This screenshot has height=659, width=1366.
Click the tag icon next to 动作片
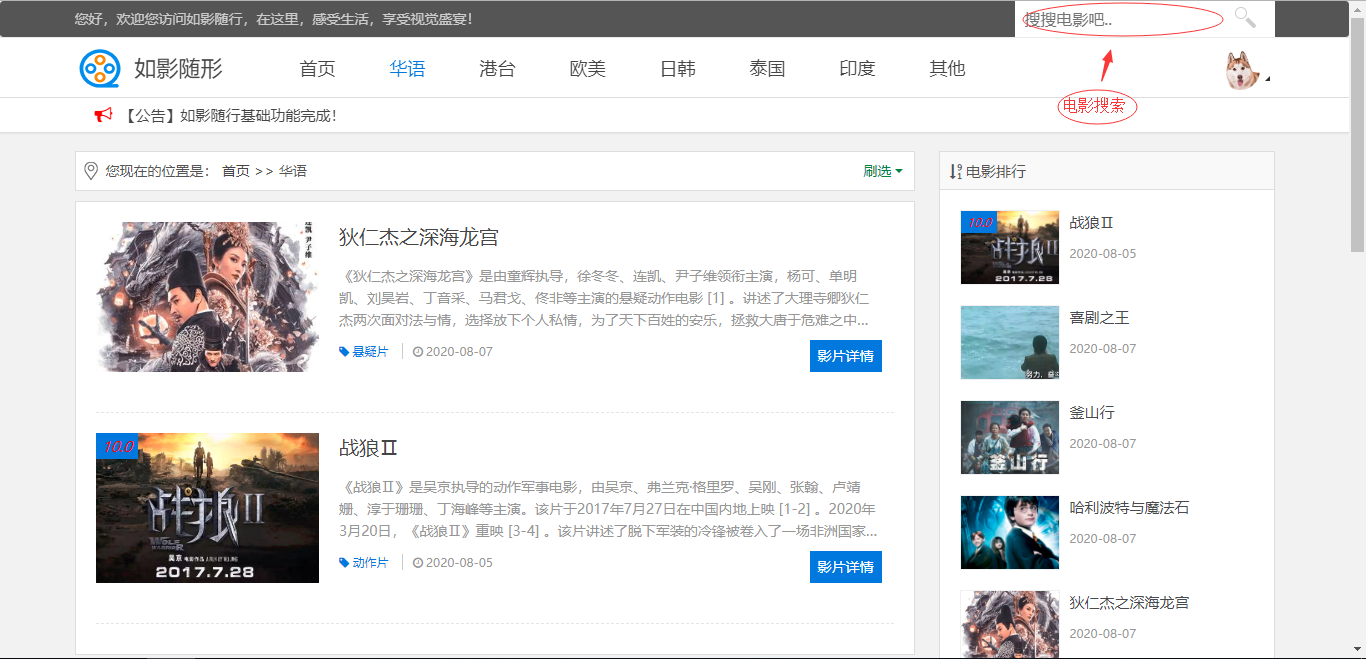click(344, 563)
